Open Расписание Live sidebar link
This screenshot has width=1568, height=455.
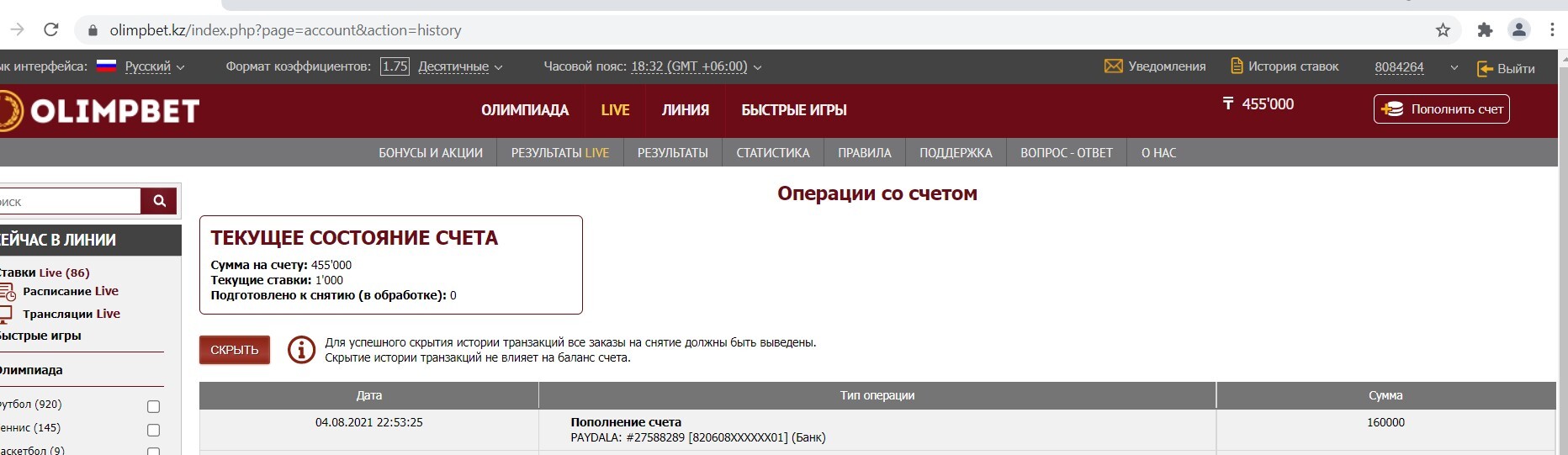coord(71,291)
